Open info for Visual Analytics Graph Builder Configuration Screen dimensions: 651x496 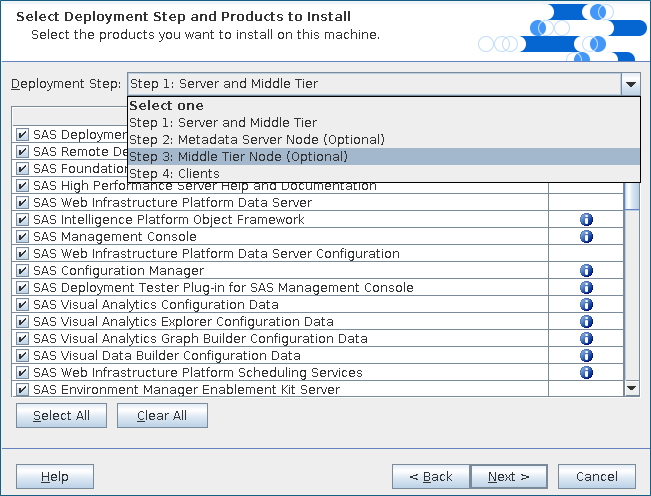click(586, 339)
